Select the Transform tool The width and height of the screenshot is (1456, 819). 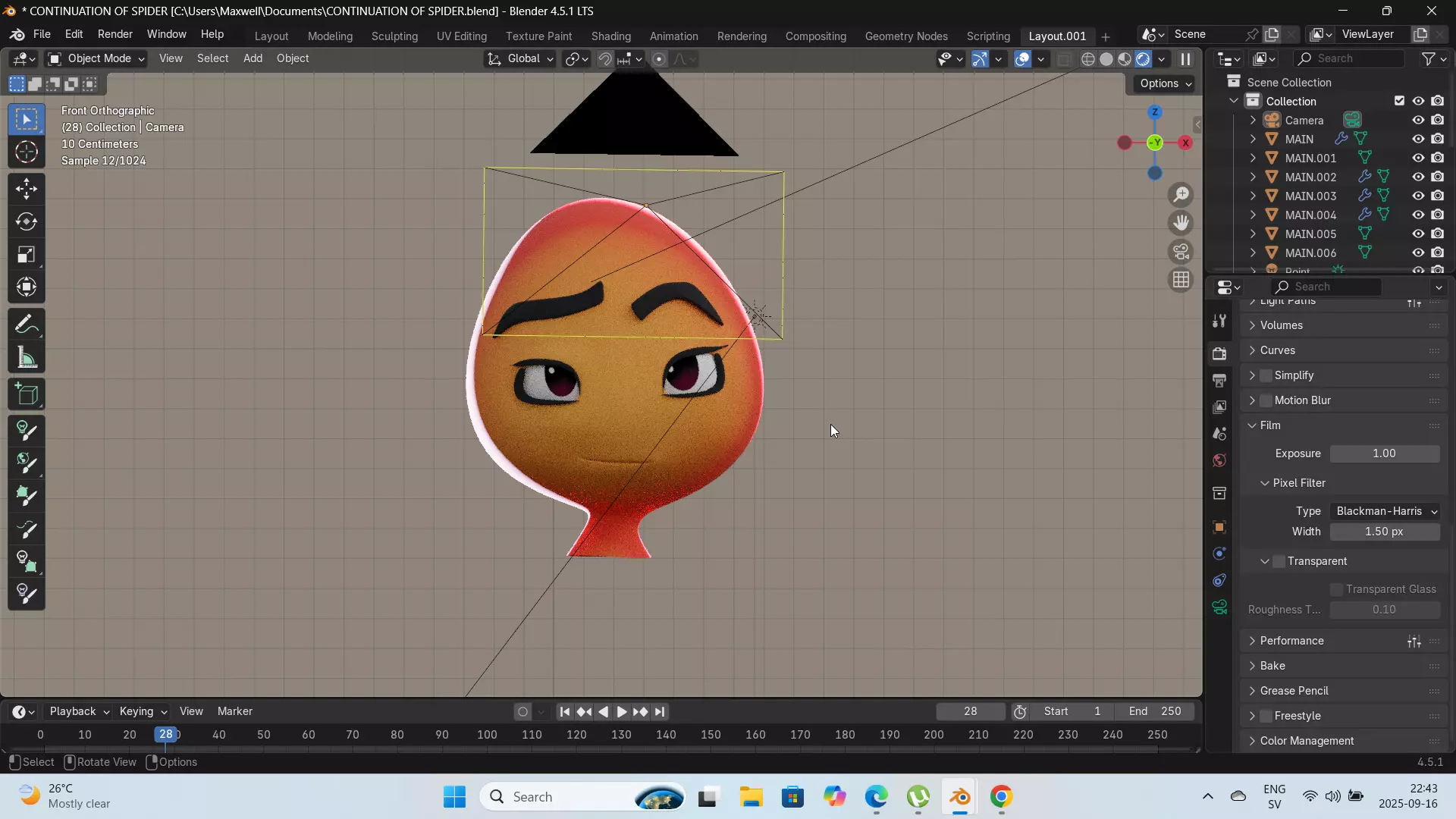click(27, 287)
